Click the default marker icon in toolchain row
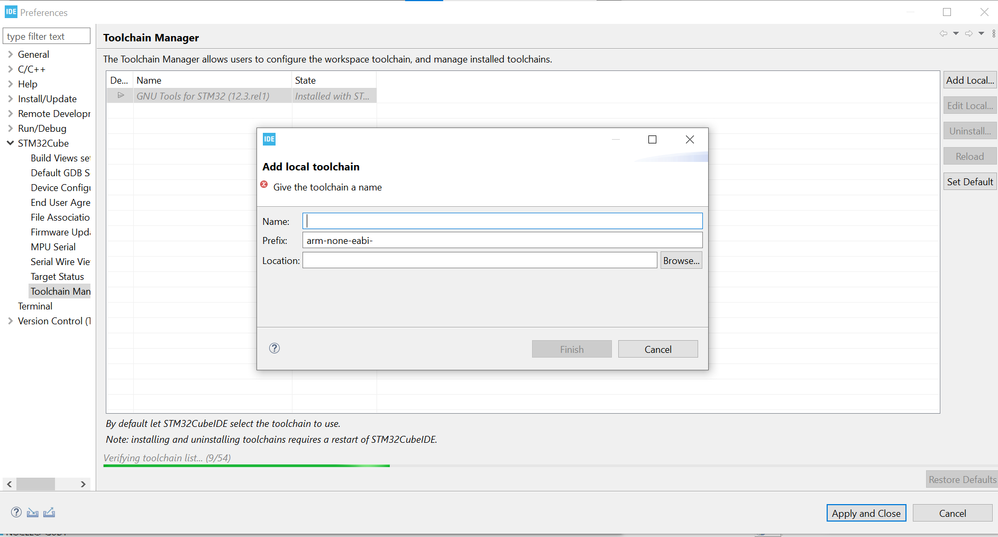Image resolution: width=998 pixels, height=537 pixels. tap(120, 95)
